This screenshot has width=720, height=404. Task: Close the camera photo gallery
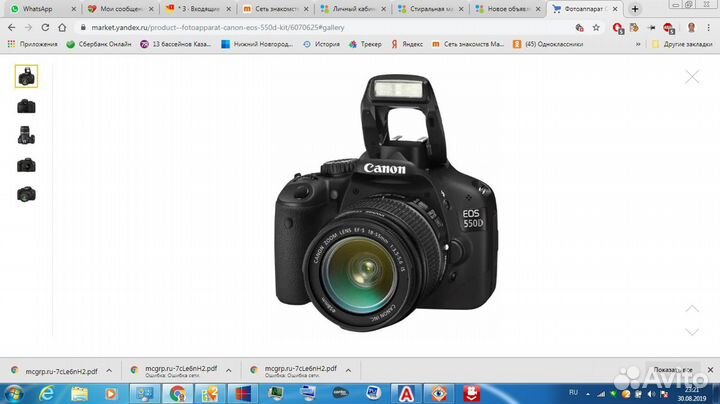(692, 77)
